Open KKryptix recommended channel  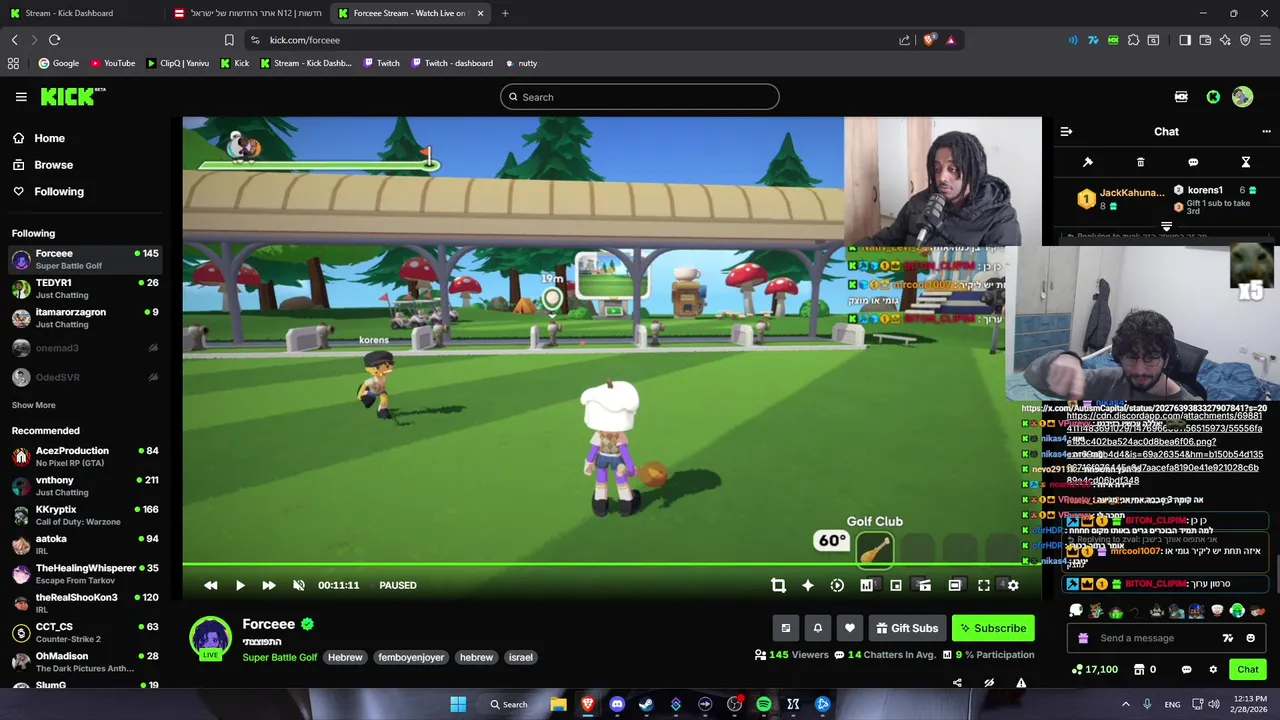pyautogui.click(x=85, y=515)
